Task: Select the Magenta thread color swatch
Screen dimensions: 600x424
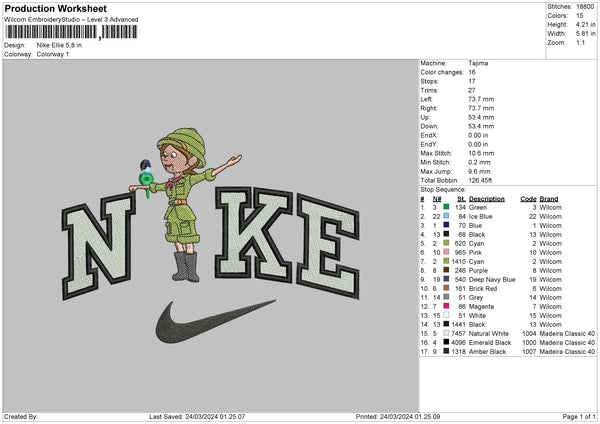Action: click(x=447, y=306)
